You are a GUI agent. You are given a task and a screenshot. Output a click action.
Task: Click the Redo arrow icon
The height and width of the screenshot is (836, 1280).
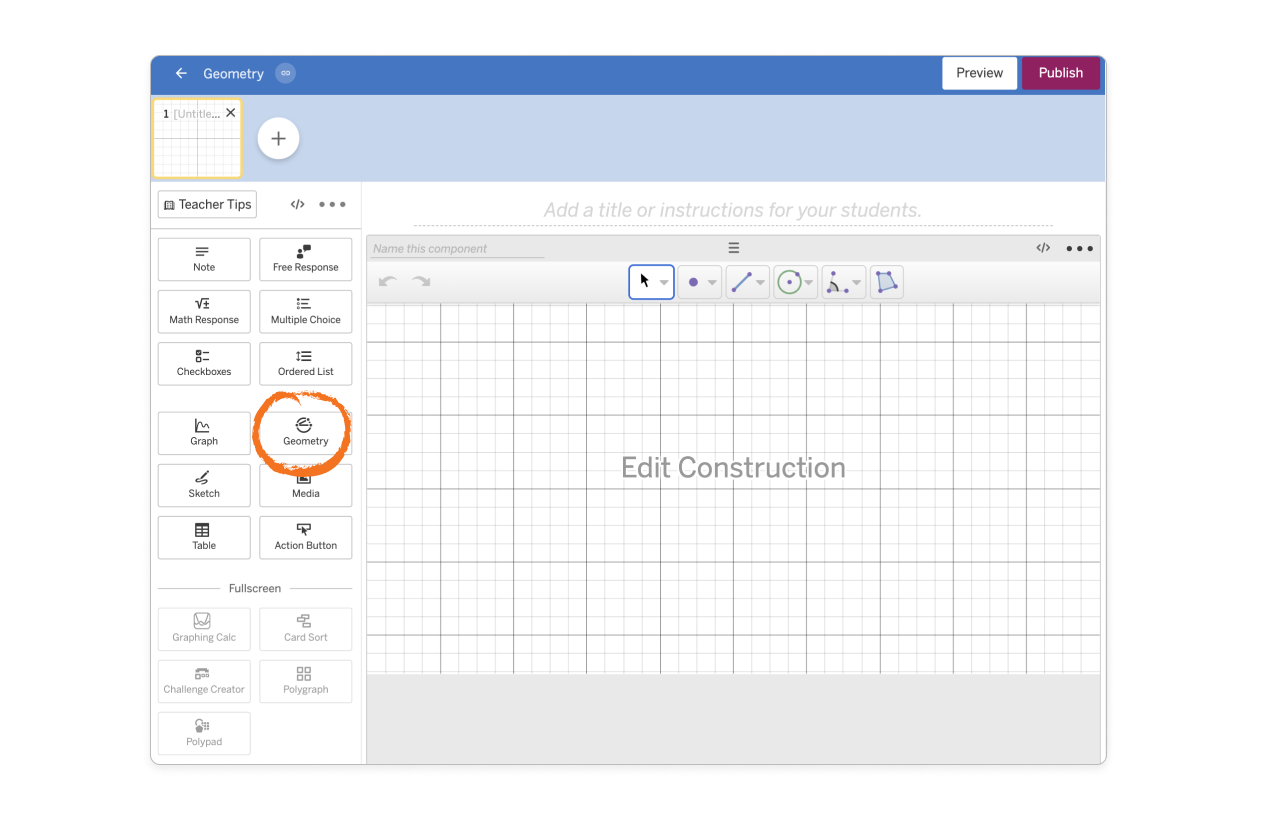click(x=421, y=281)
